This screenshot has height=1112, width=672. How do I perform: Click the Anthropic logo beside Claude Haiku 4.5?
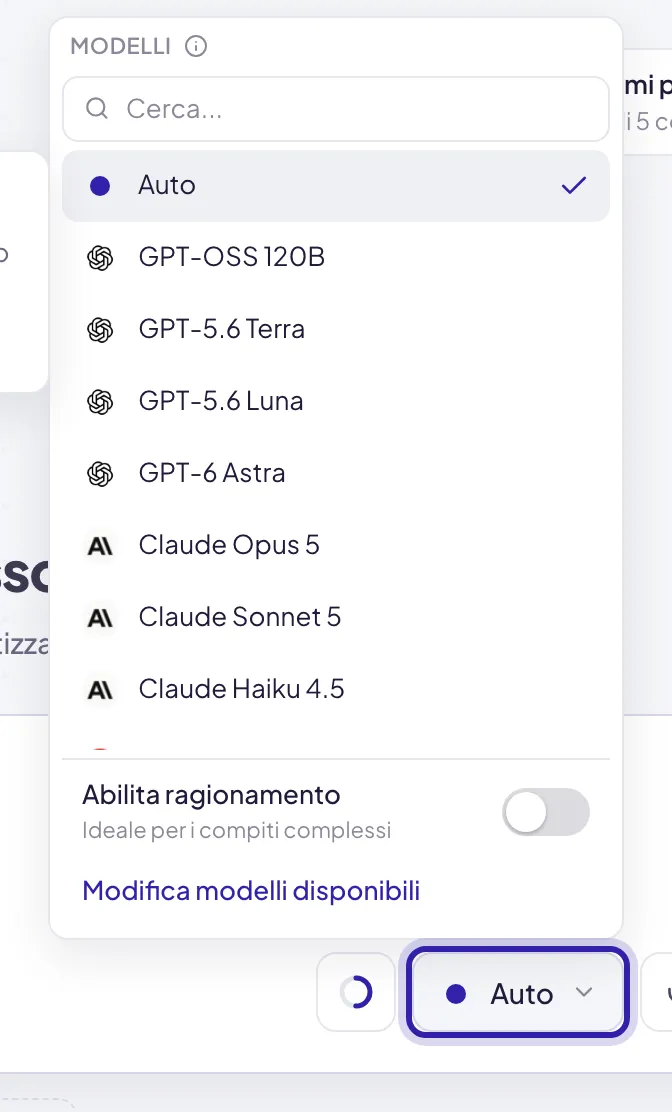click(x=100, y=689)
